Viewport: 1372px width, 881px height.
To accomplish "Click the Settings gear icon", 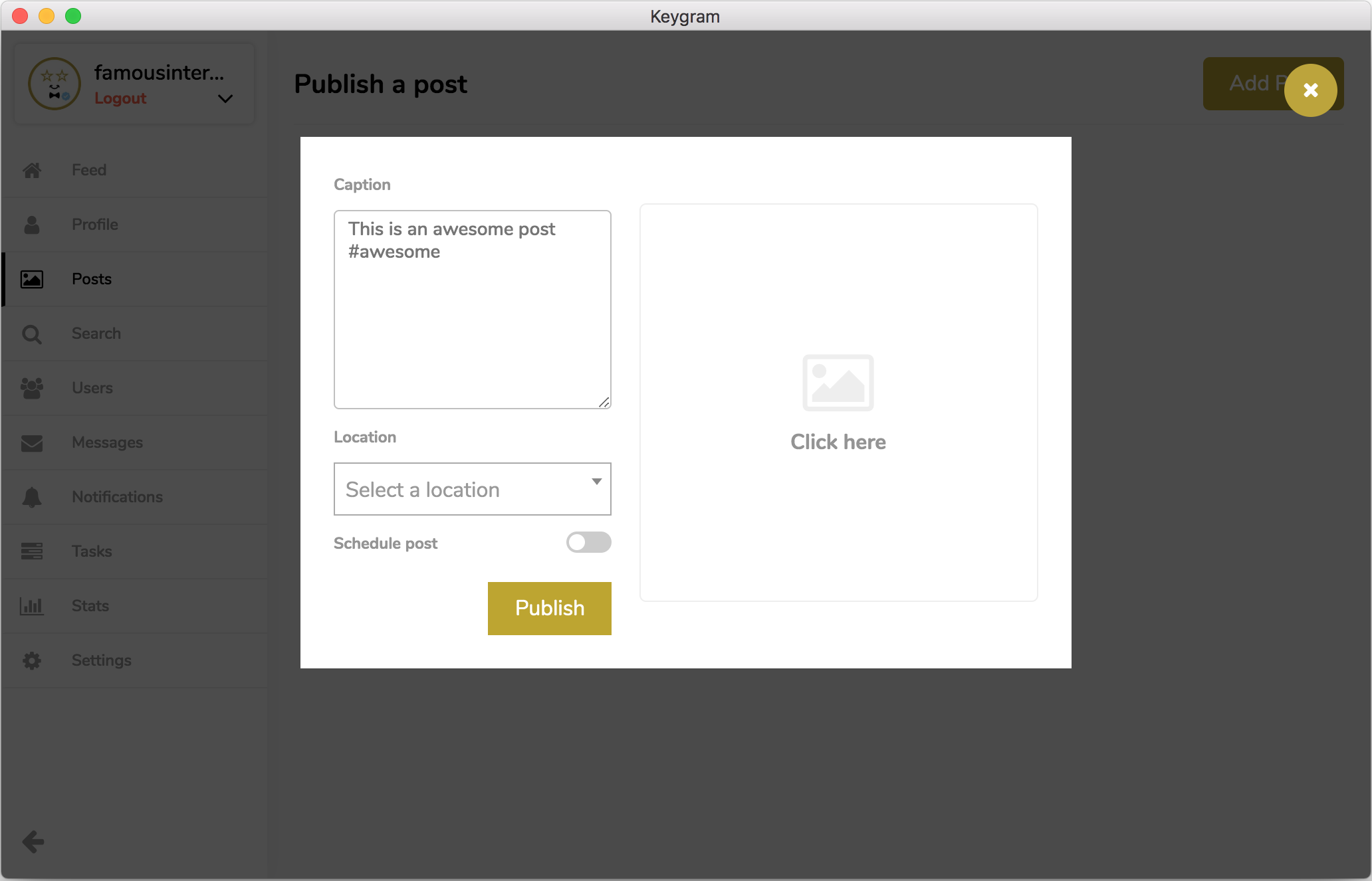I will (32, 660).
